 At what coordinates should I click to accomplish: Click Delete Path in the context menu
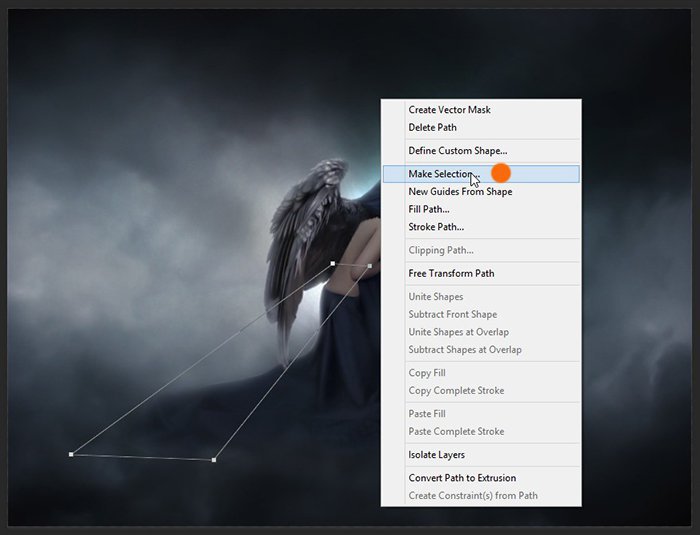(x=432, y=127)
